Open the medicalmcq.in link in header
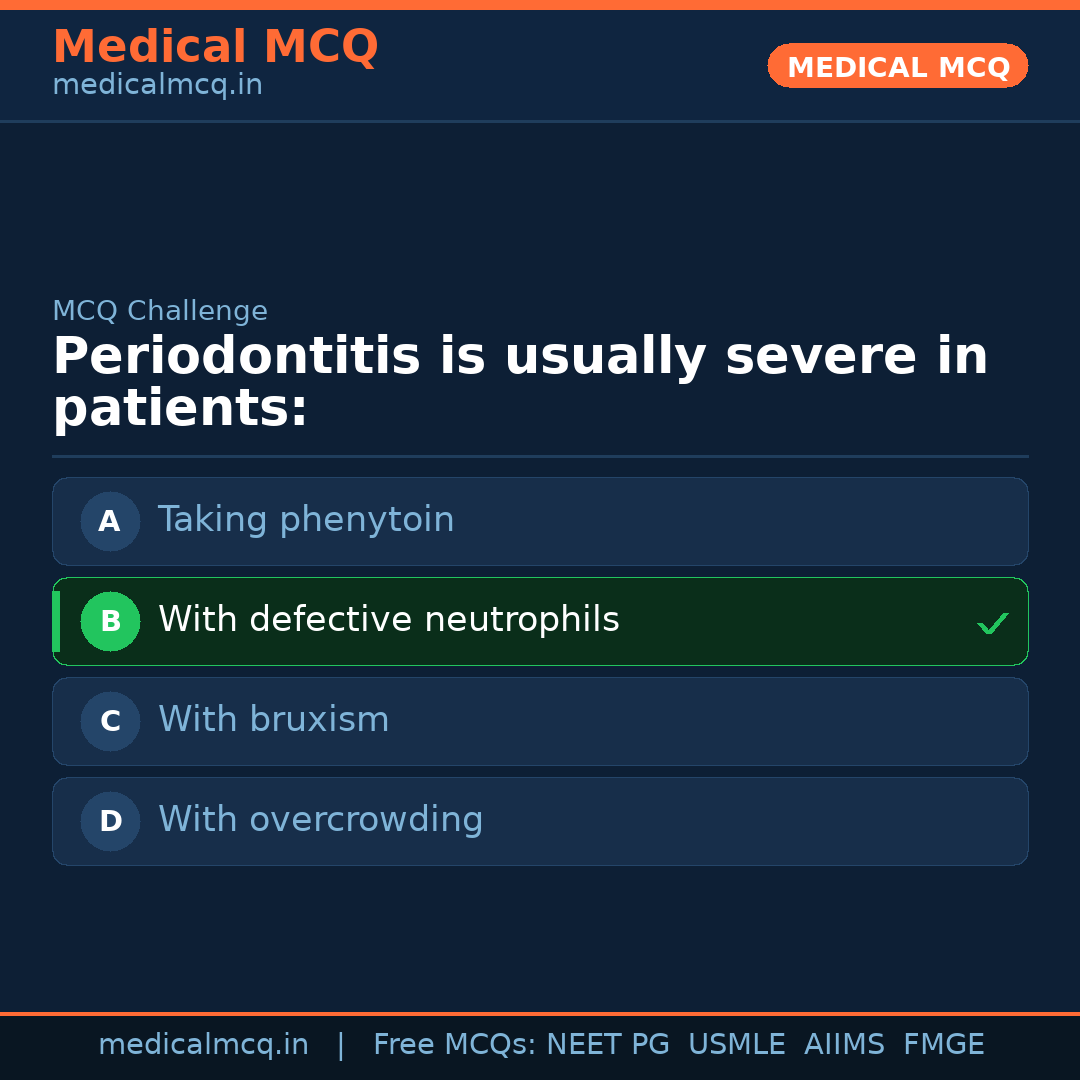Image resolution: width=1080 pixels, height=1080 pixels. click(157, 86)
